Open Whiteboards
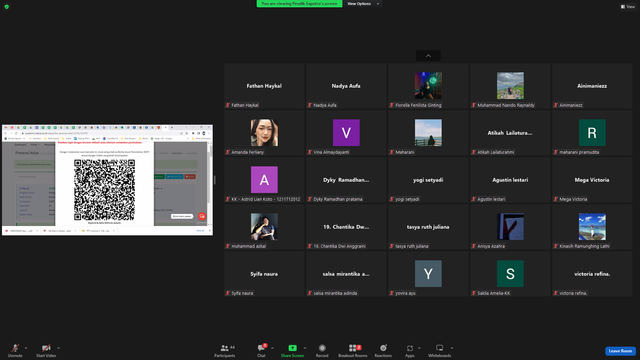This screenshot has height=360, width=640. pyautogui.click(x=440, y=350)
